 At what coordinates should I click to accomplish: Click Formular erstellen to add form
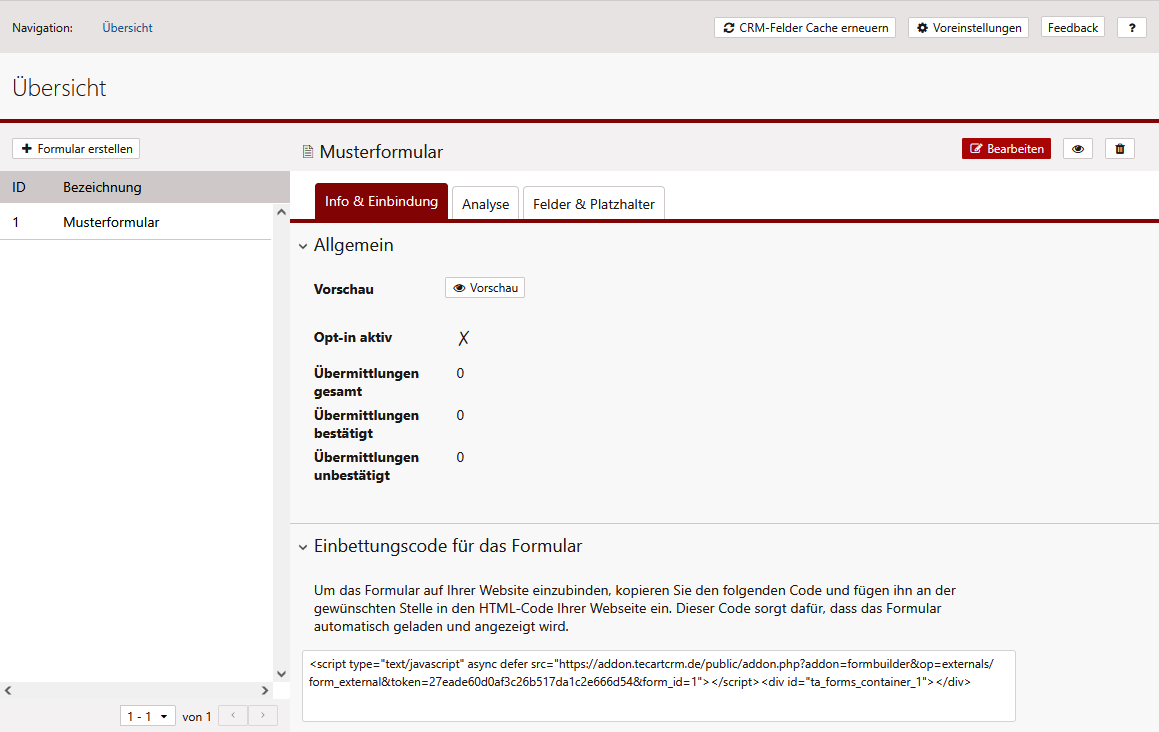click(x=76, y=149)
